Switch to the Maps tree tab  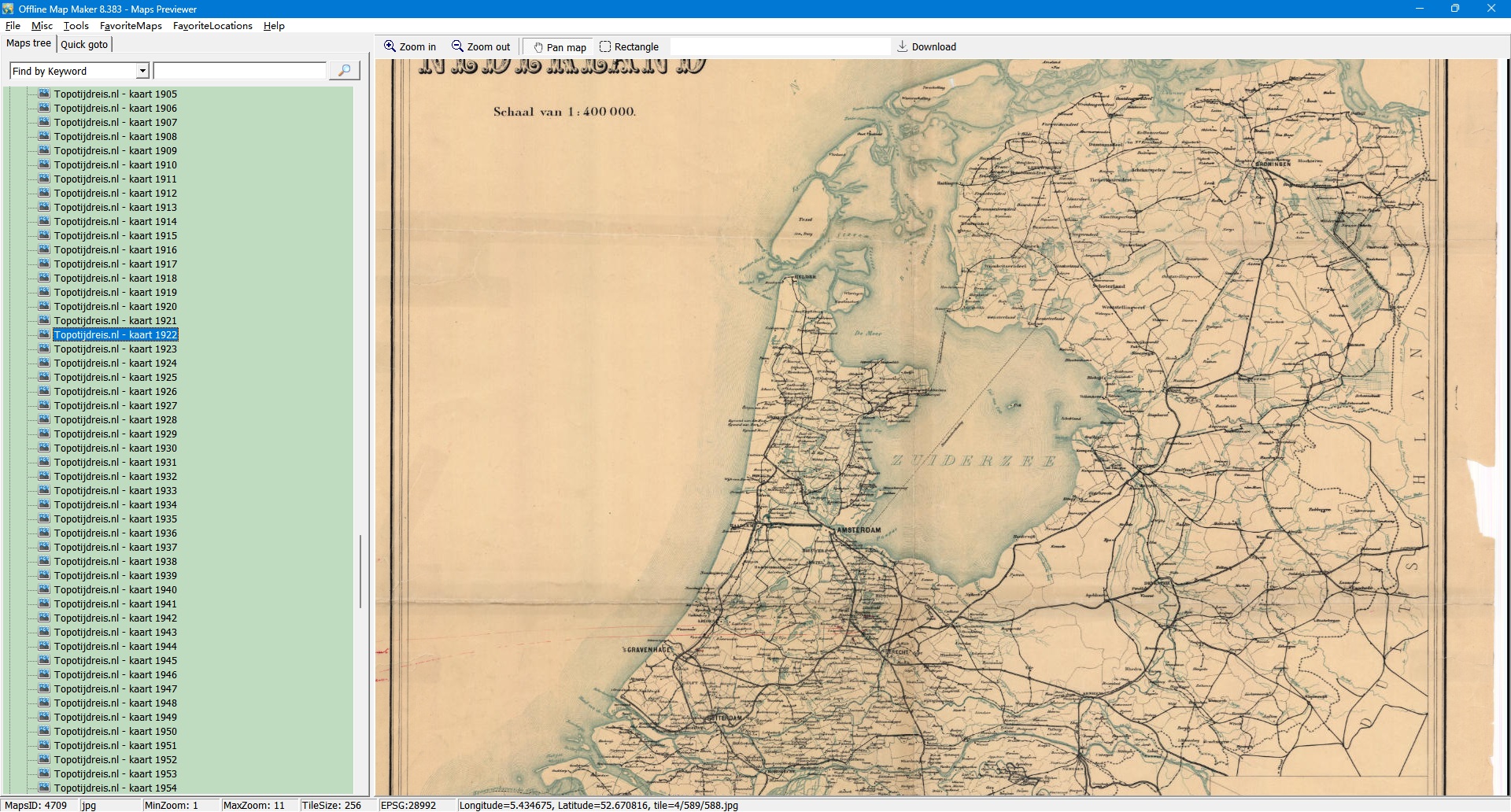tap(28, 43)
